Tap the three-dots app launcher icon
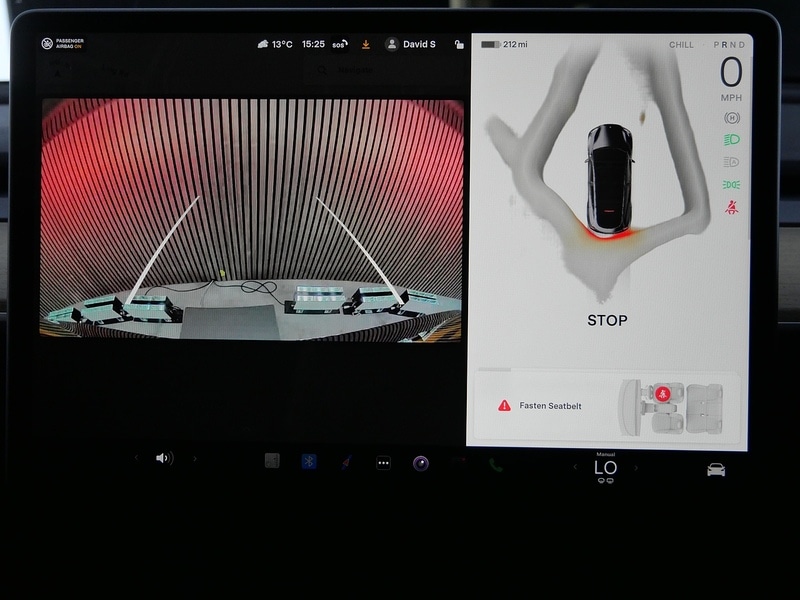 point(383,462)
